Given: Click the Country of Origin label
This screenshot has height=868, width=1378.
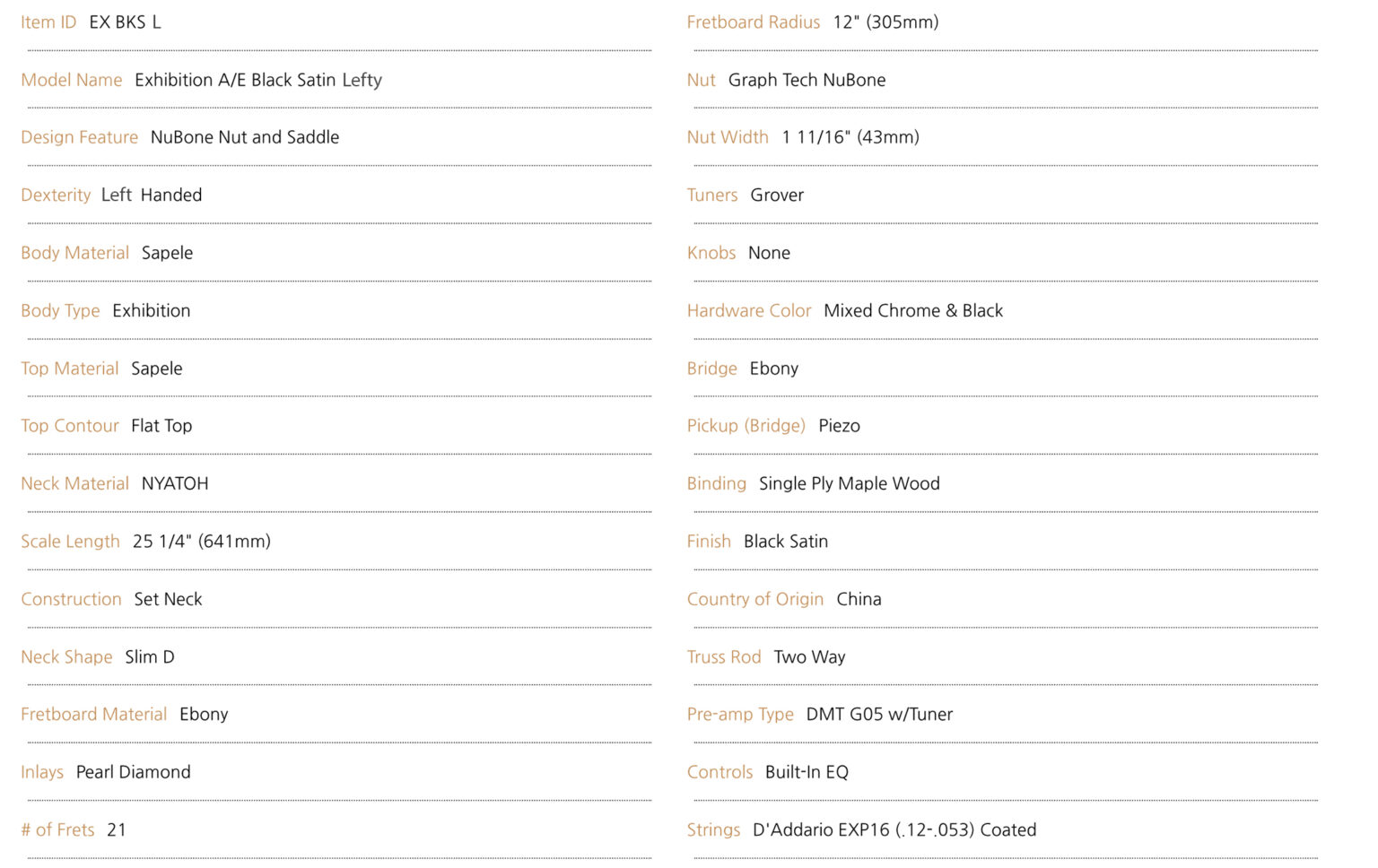Looking at the screenshot, I should pos(755,599).
